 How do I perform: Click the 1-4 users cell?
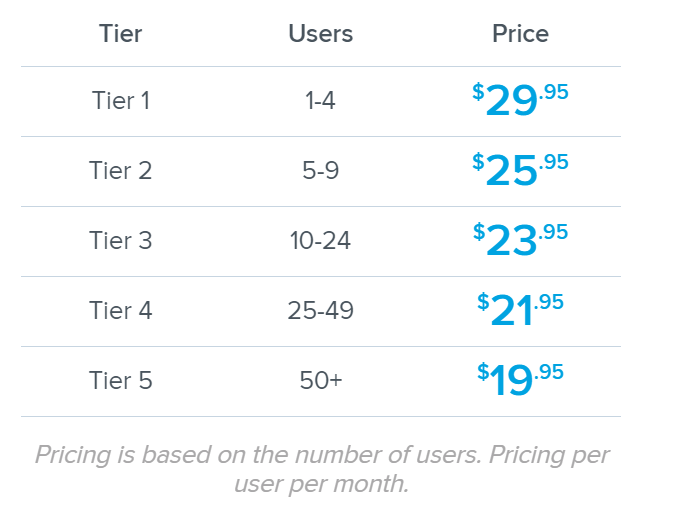coord(320,101)
